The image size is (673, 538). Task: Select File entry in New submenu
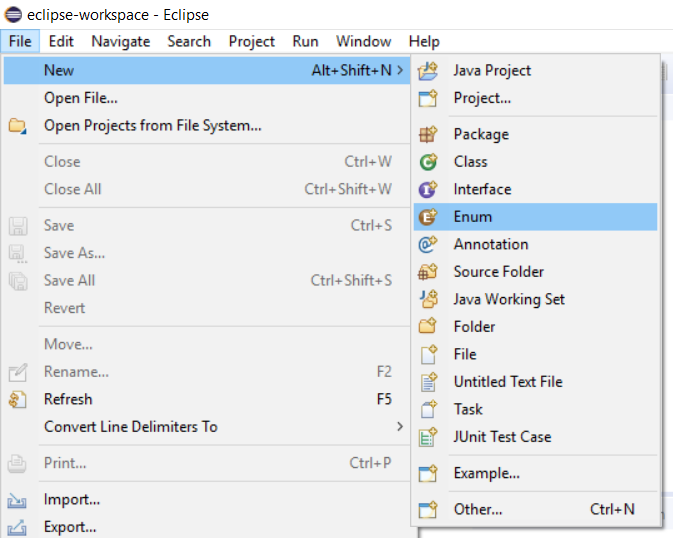[x=536, y=354]
